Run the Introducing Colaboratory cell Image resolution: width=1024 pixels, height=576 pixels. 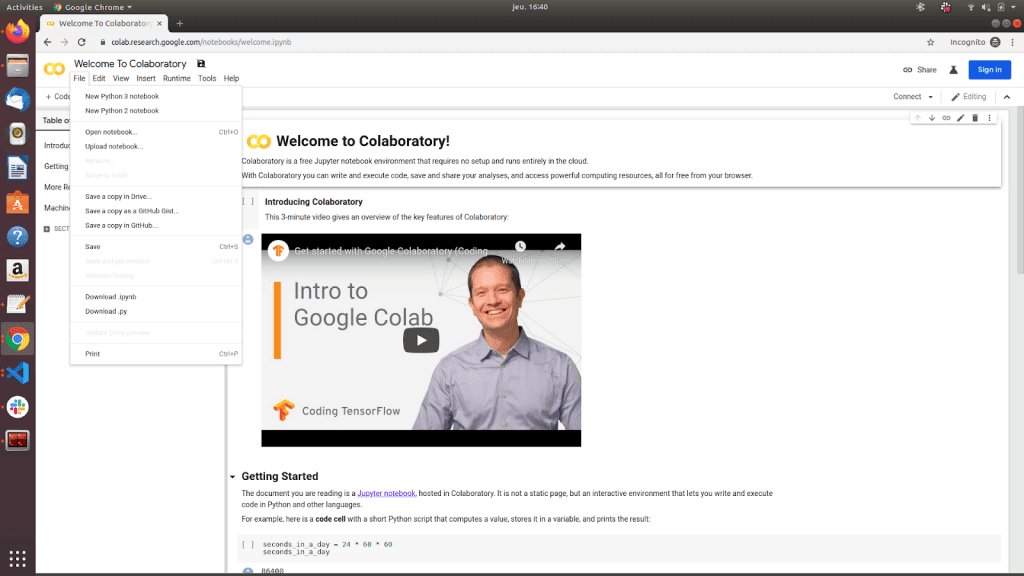[248, 202]
